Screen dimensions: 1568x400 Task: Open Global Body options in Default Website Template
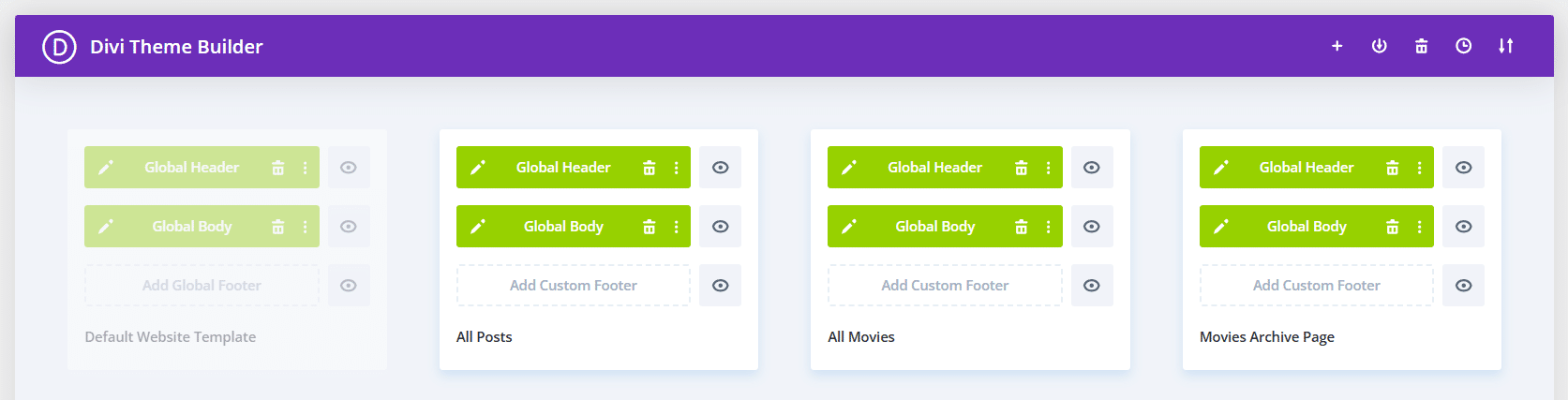pyautogui.click(x=305, y=227)
